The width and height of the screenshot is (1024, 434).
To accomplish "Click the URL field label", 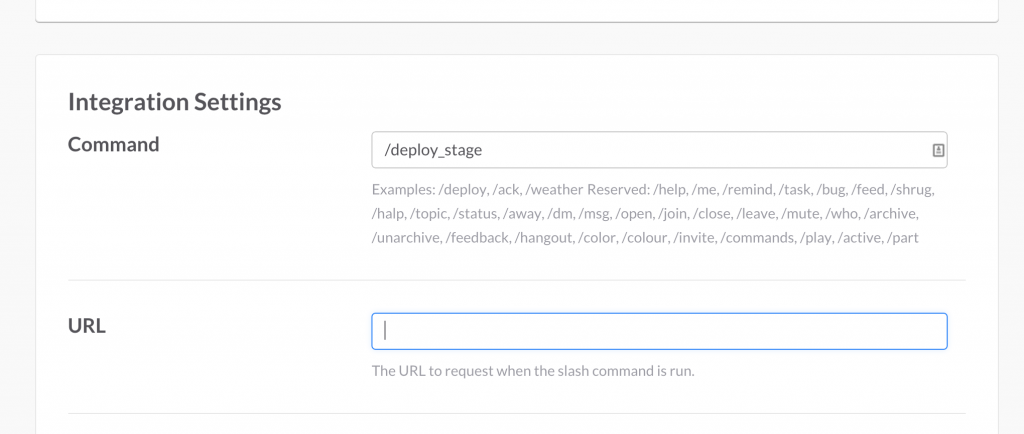I will [87, 325].
